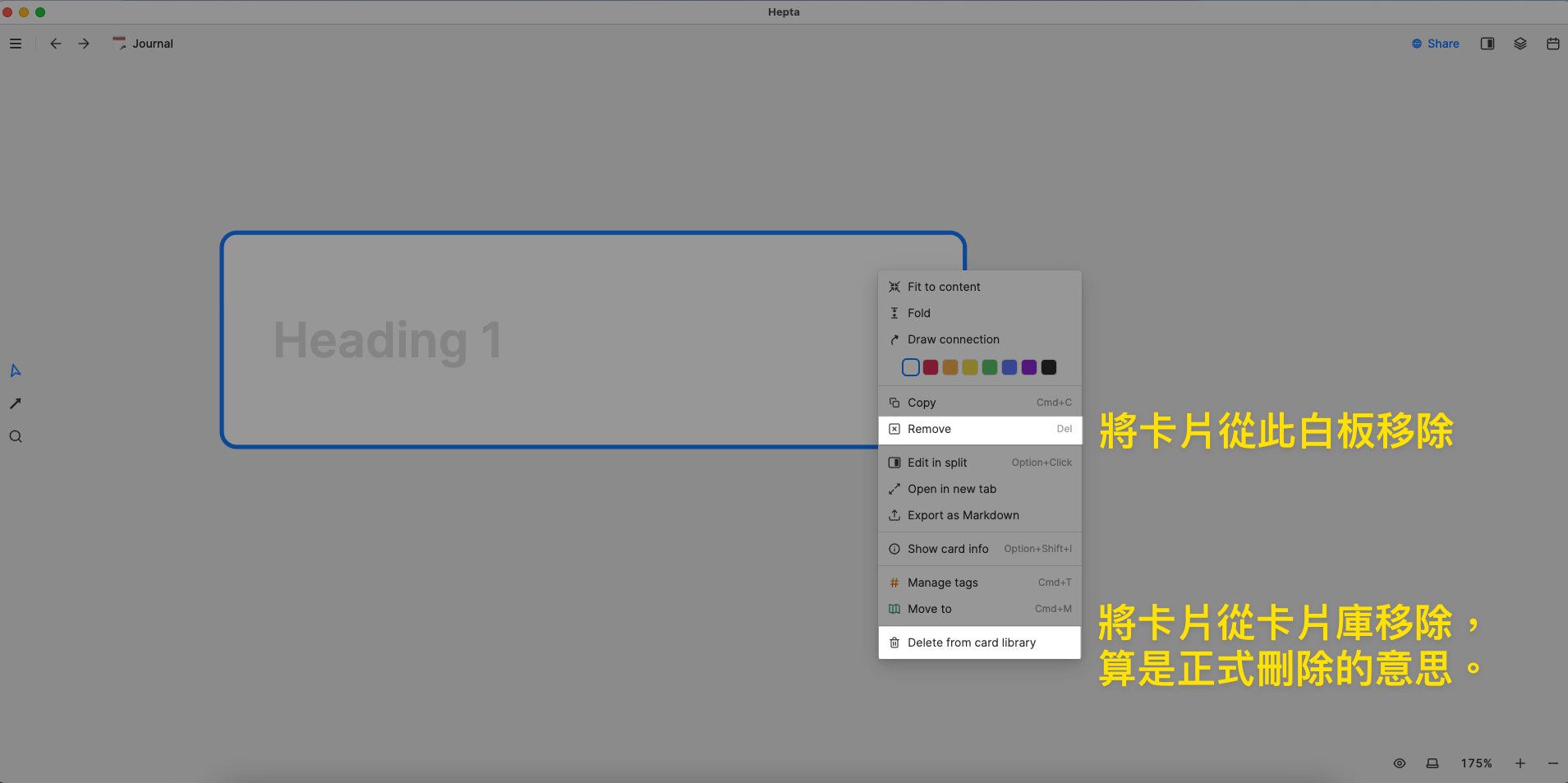1568x783 pixels.
Task: Open the hamburger sidebar menu
Action: coord(16,44)
